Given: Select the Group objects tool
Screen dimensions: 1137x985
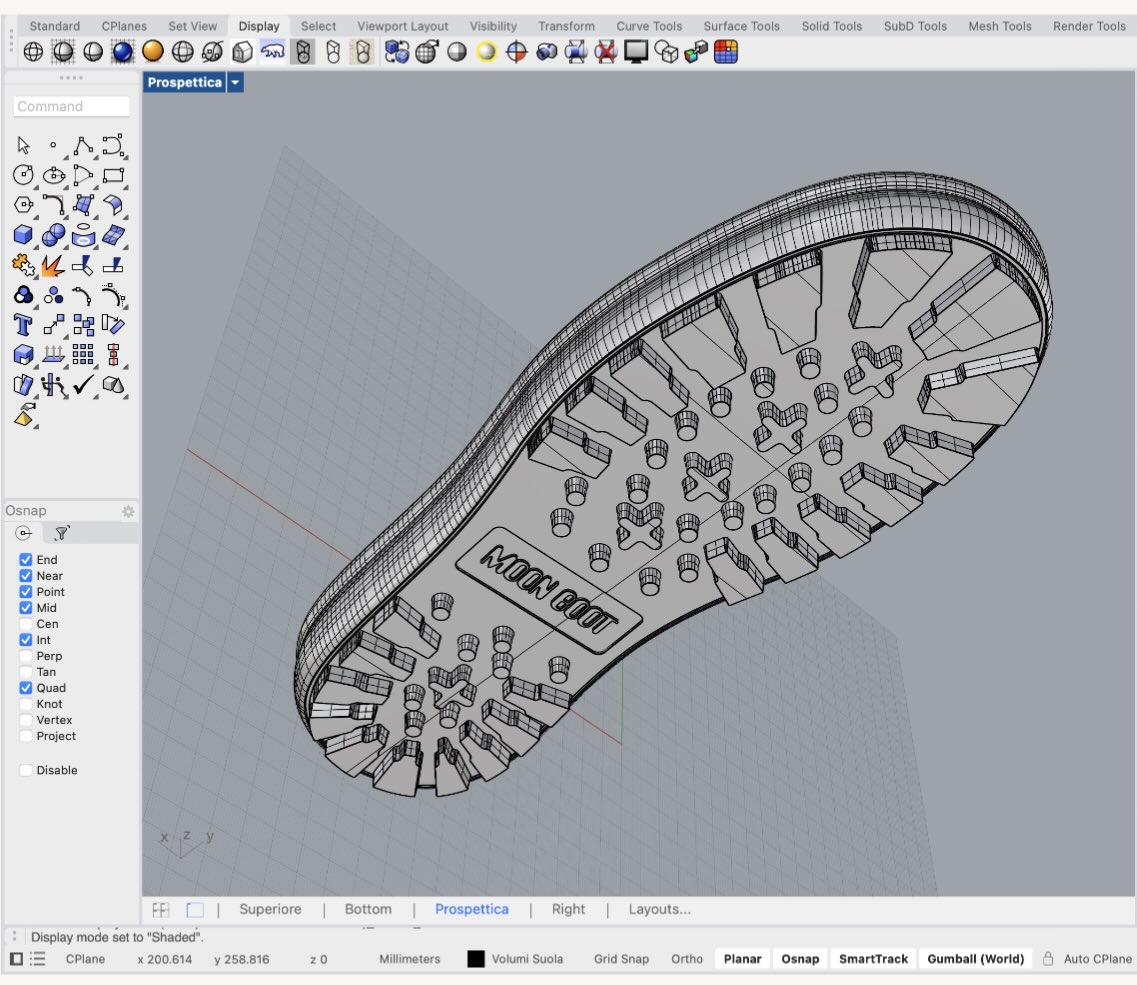Looking at the screenshot, I should click(23, 294).
